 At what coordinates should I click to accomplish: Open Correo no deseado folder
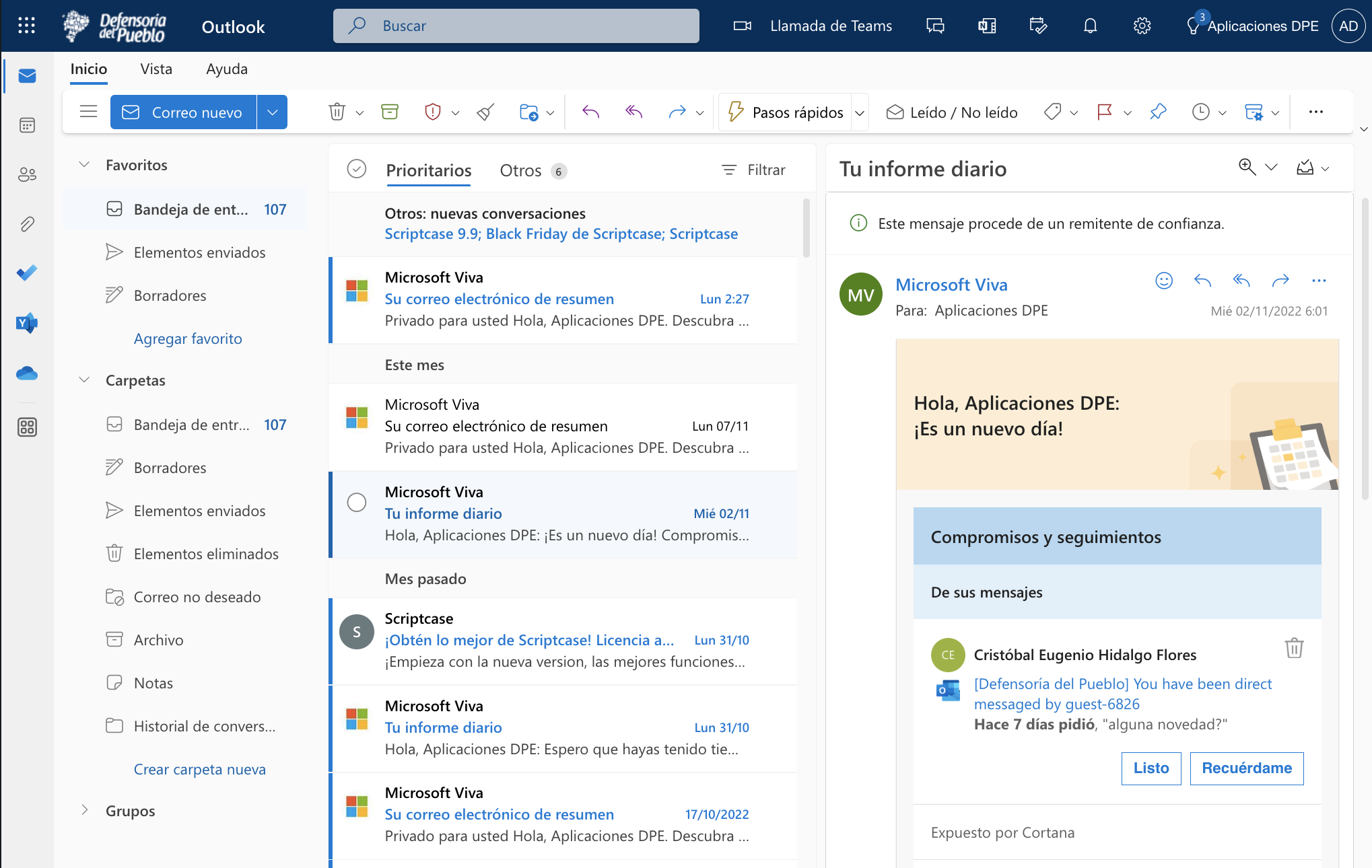pos(186,597)
